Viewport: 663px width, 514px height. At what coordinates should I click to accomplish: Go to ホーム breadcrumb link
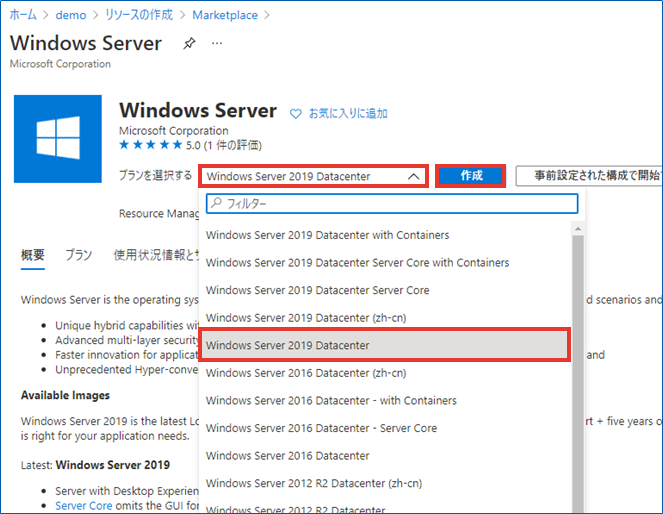click(x=23, y=15)
